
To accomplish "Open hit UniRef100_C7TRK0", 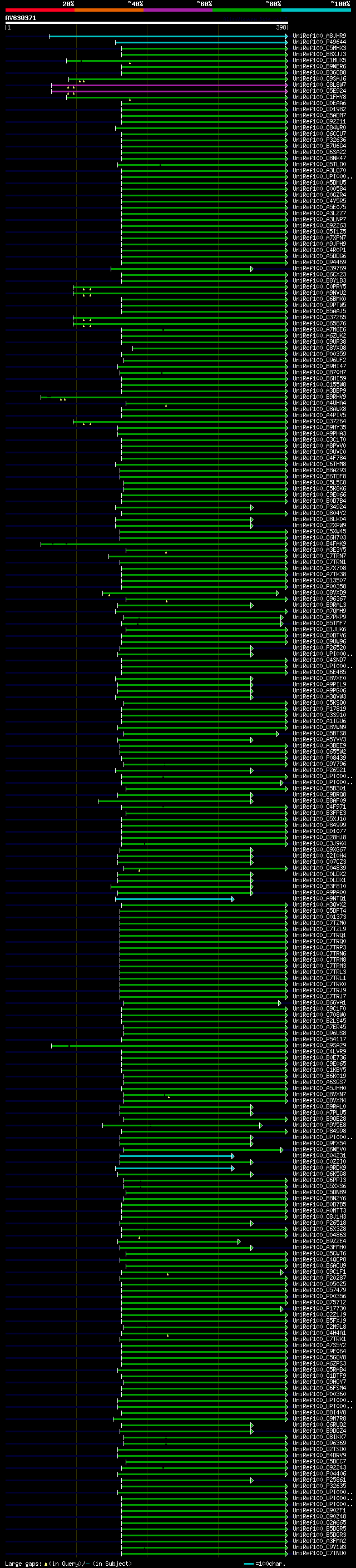I will pos(319,985).
